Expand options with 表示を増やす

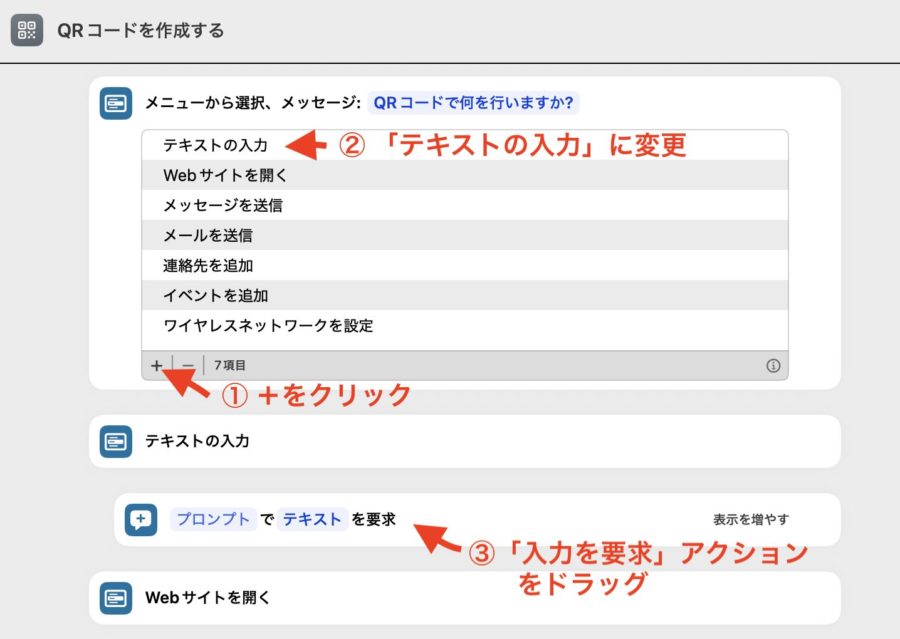(750, 520)
